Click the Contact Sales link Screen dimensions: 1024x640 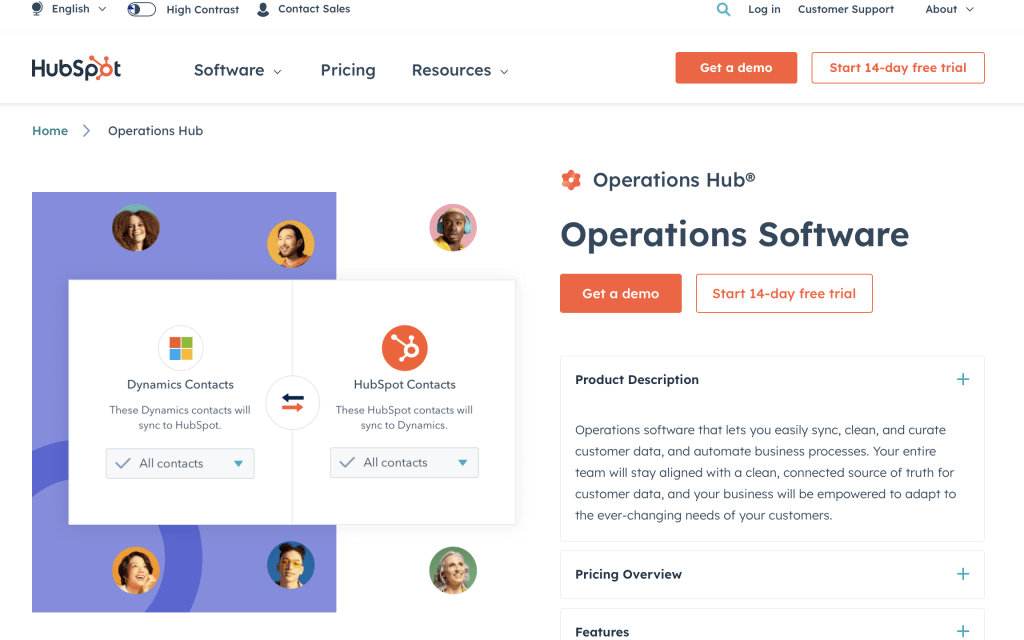(x=314, y=9)
